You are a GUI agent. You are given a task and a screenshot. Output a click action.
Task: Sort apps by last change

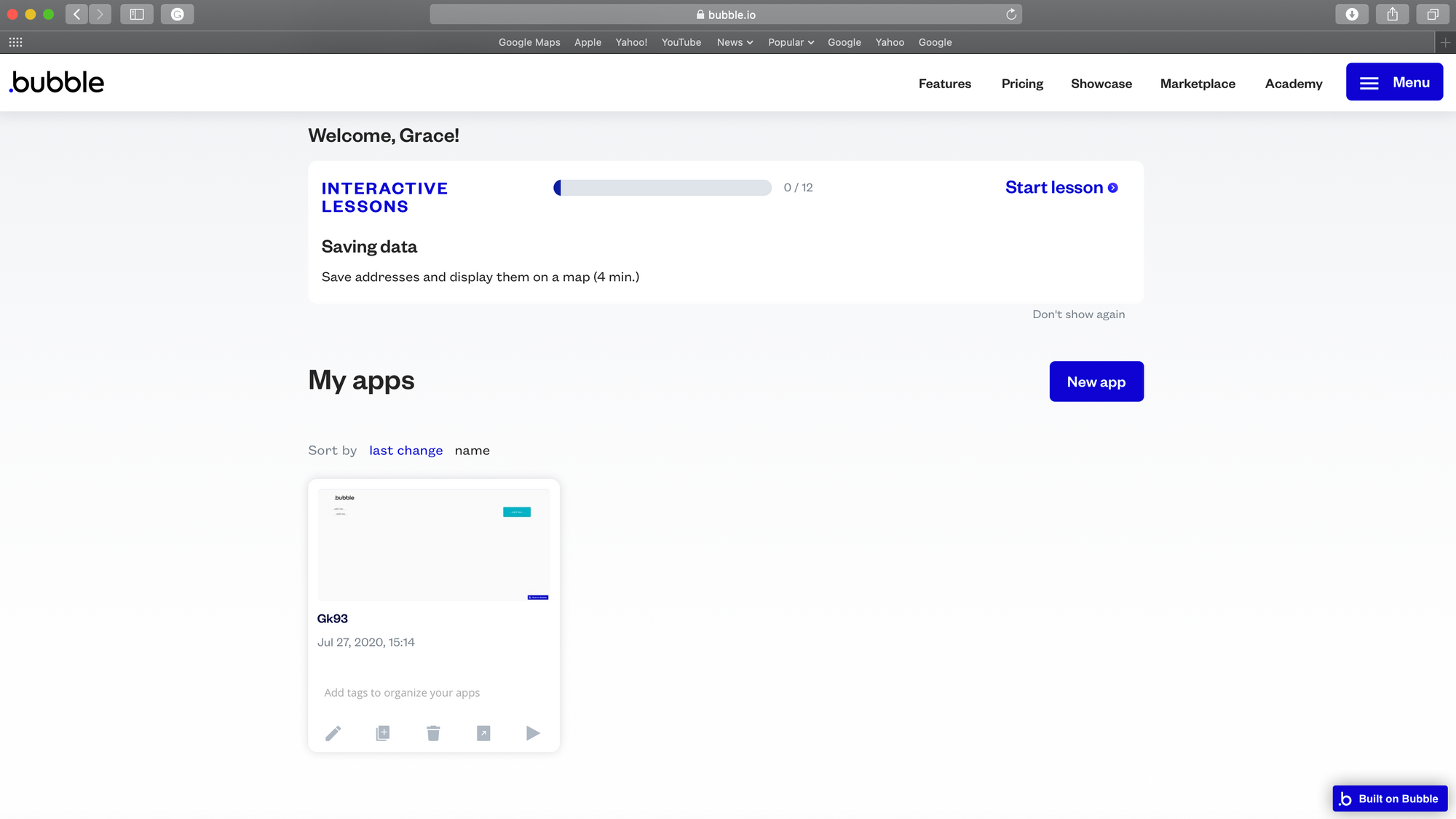pyautogui.click(x=405, y=451)
